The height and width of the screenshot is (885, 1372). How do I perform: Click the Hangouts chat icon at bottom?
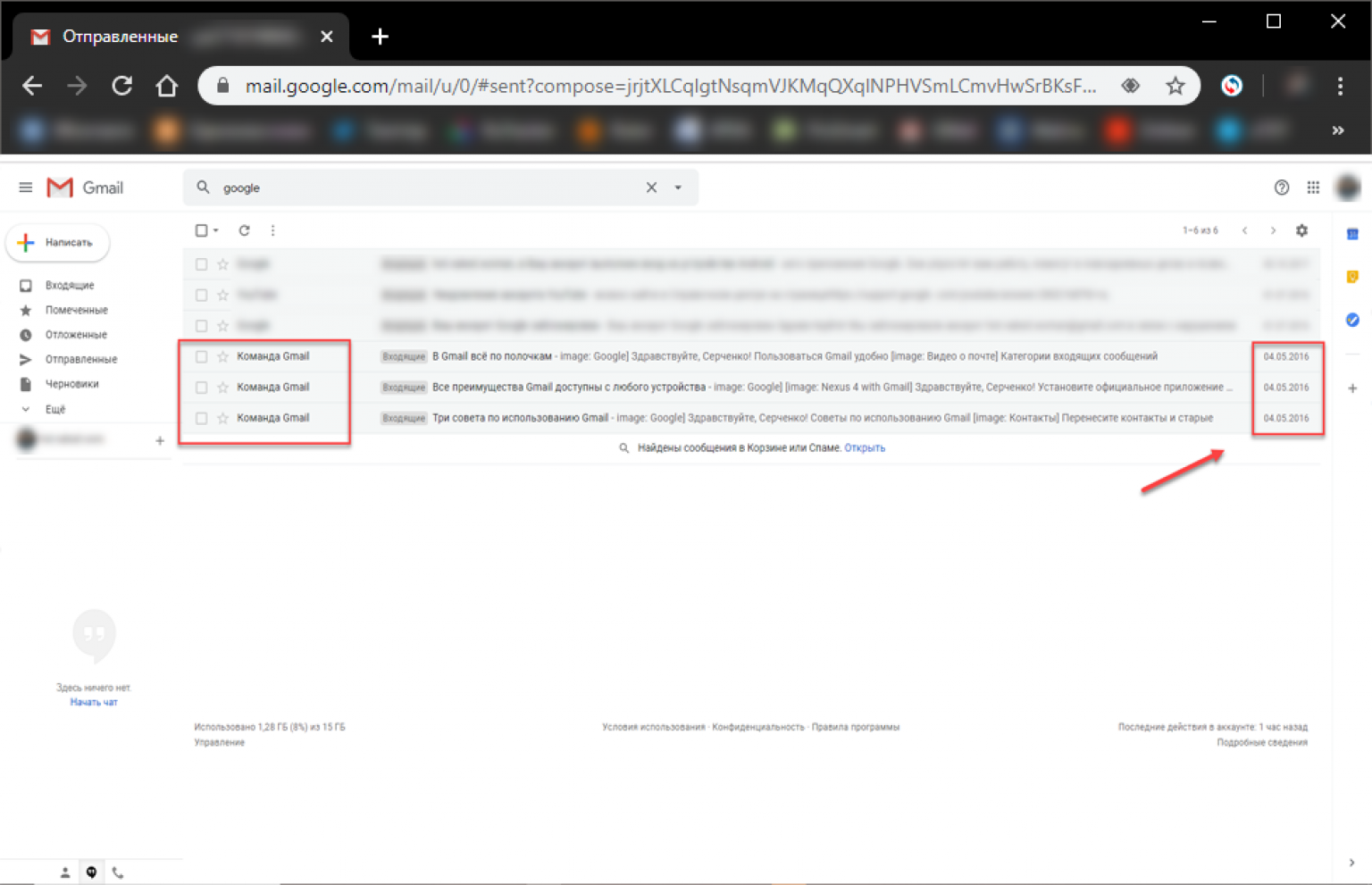point(91,872)
